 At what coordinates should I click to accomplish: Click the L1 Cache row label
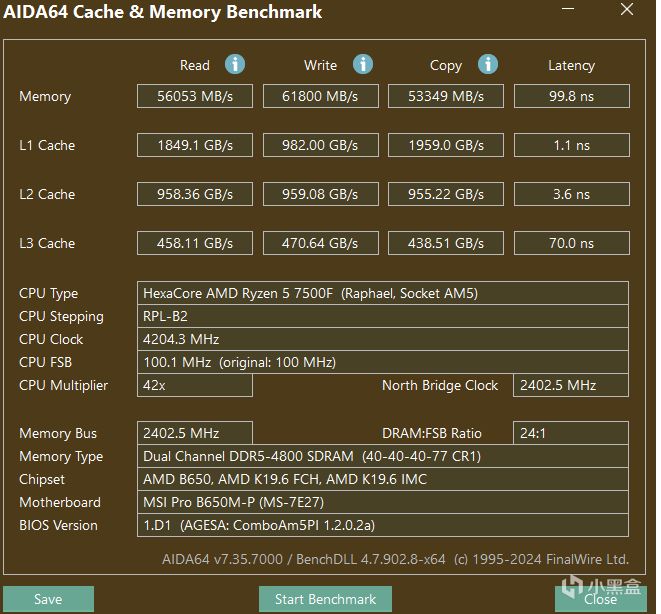coord(47,145)
